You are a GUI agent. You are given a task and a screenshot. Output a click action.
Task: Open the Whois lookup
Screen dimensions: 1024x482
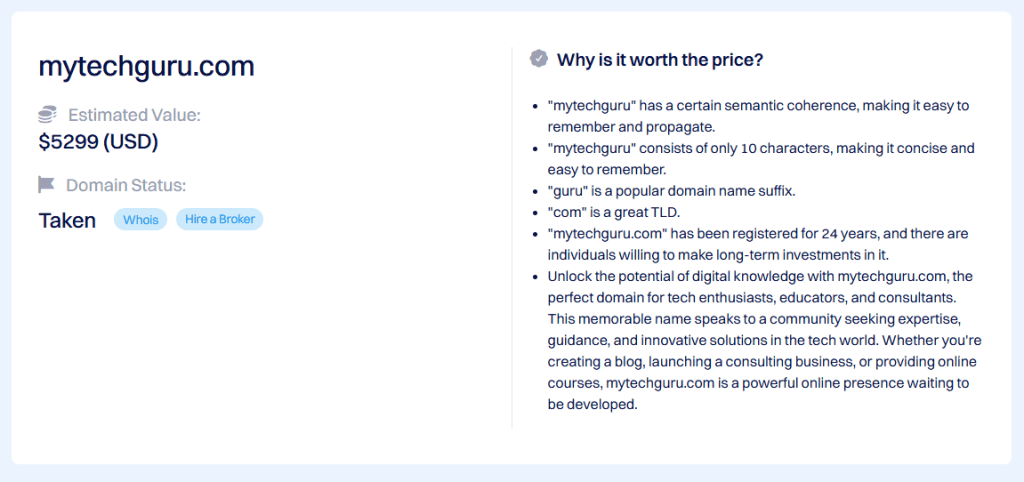pyautogui.click(x=141, y=220)
